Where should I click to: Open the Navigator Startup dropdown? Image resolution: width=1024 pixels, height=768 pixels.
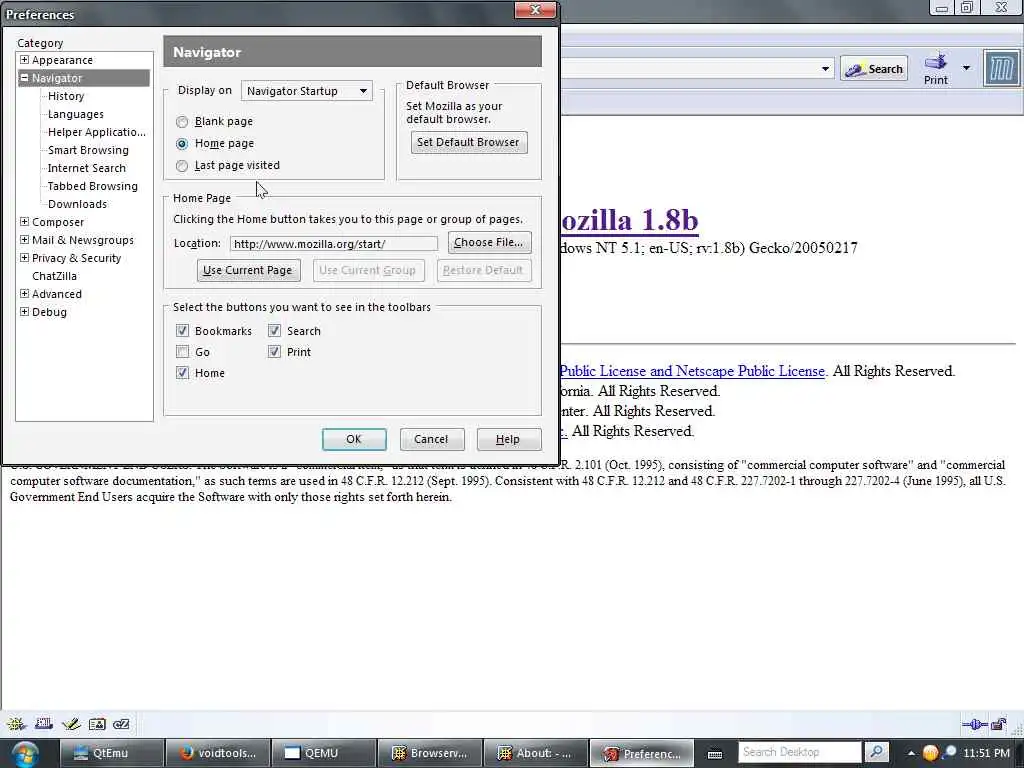tap(307, 91)
